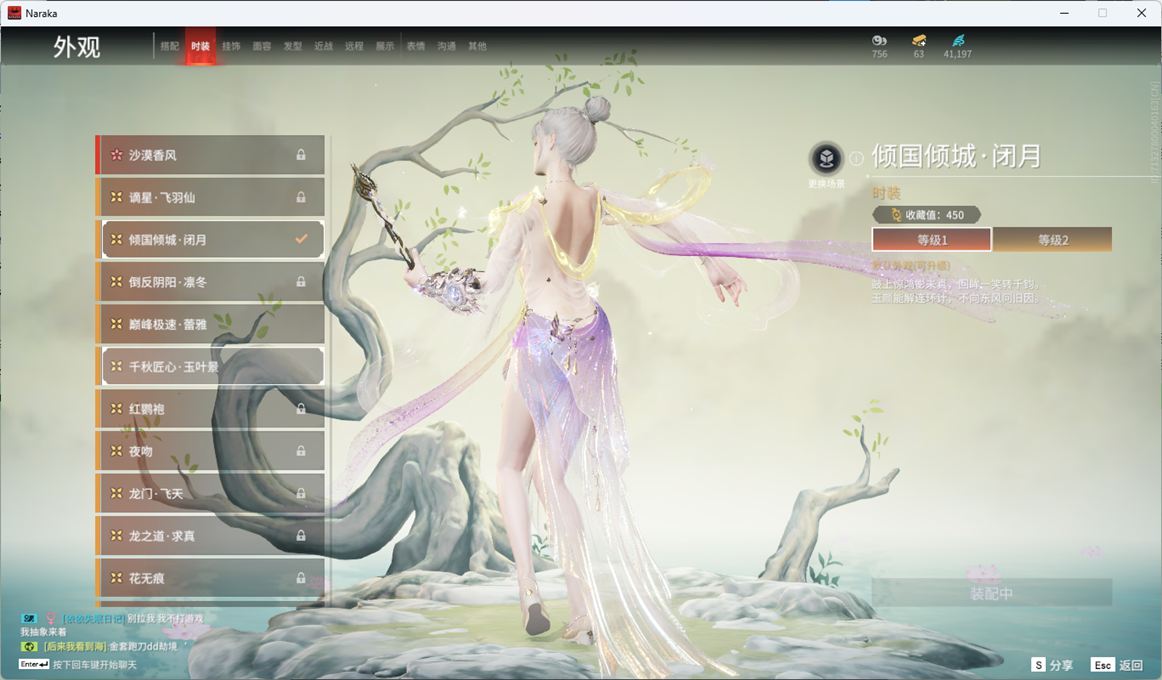Click the S 分享 share button
1162x680 pixels.
pyautogui.click(x=1052, y=665)
